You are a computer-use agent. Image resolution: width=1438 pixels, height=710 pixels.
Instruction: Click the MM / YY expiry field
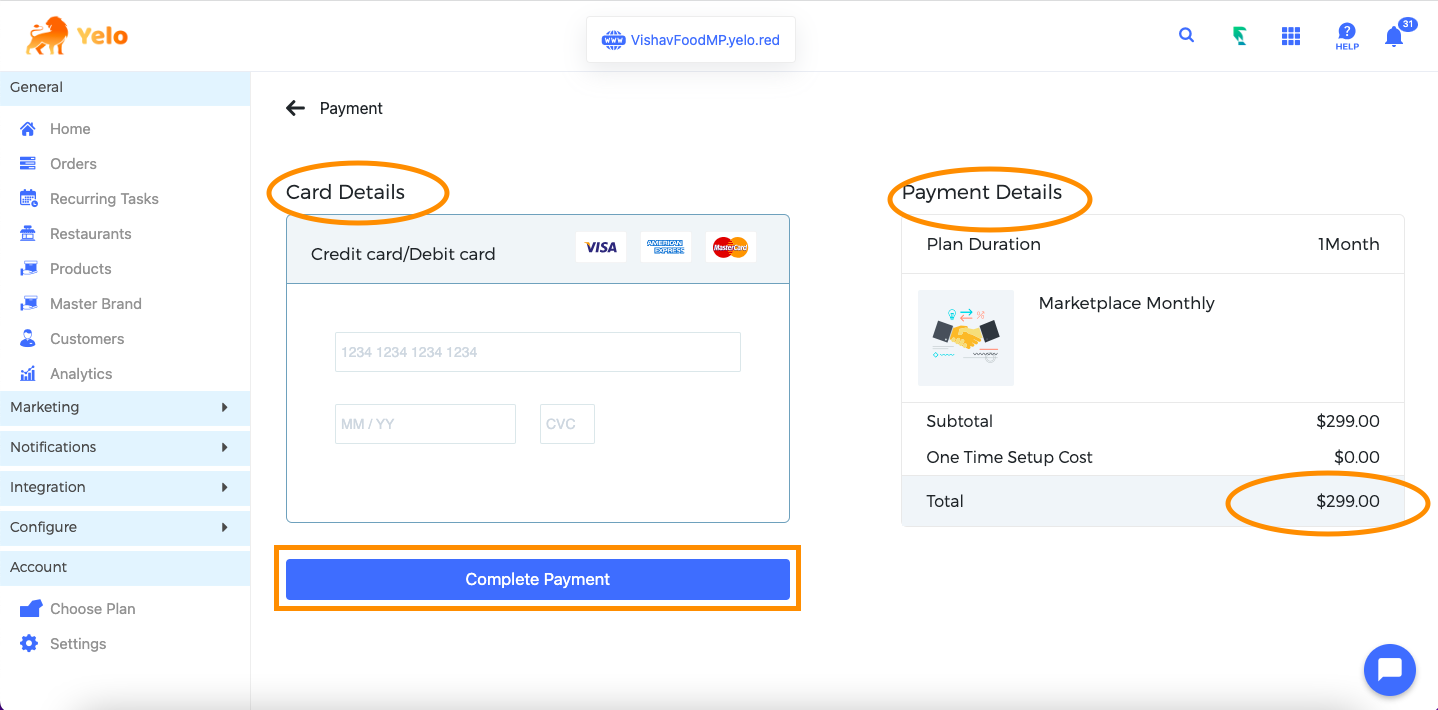click(425, 424)
